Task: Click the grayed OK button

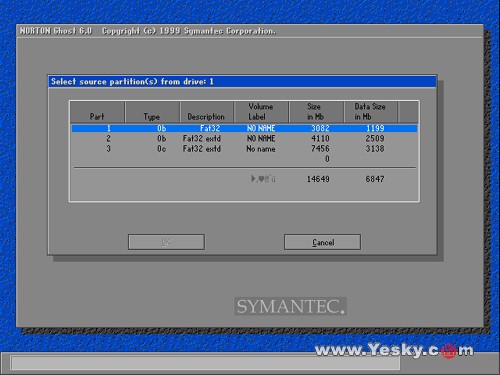Action: click(x=166, y=242)
